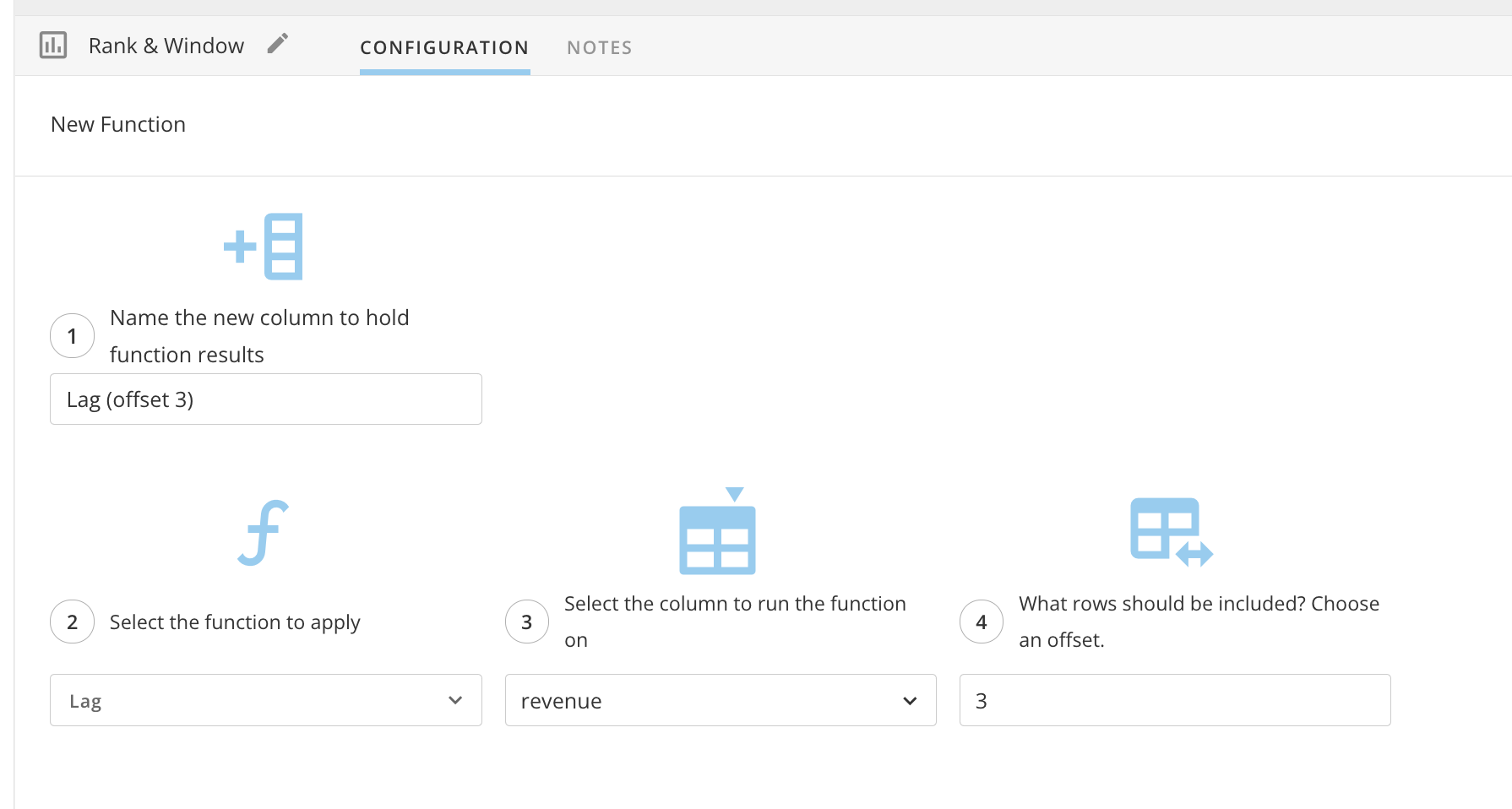Screen dimensions: 1512x809
Task: Click the pencil icon to rename the tile
Action: point(279,43)
